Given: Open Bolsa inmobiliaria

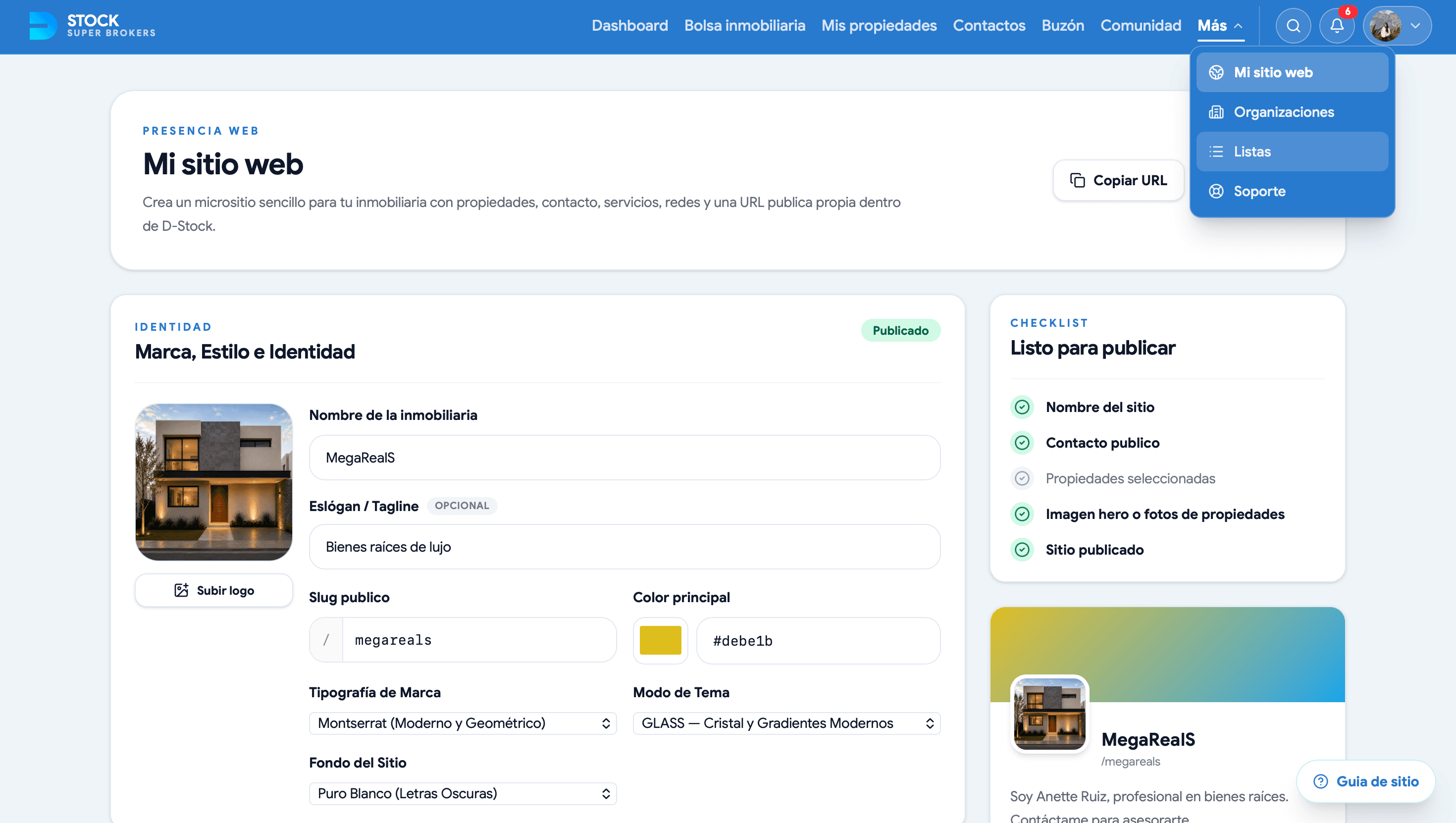Looking at the screenshot, I should coord(744,25).
